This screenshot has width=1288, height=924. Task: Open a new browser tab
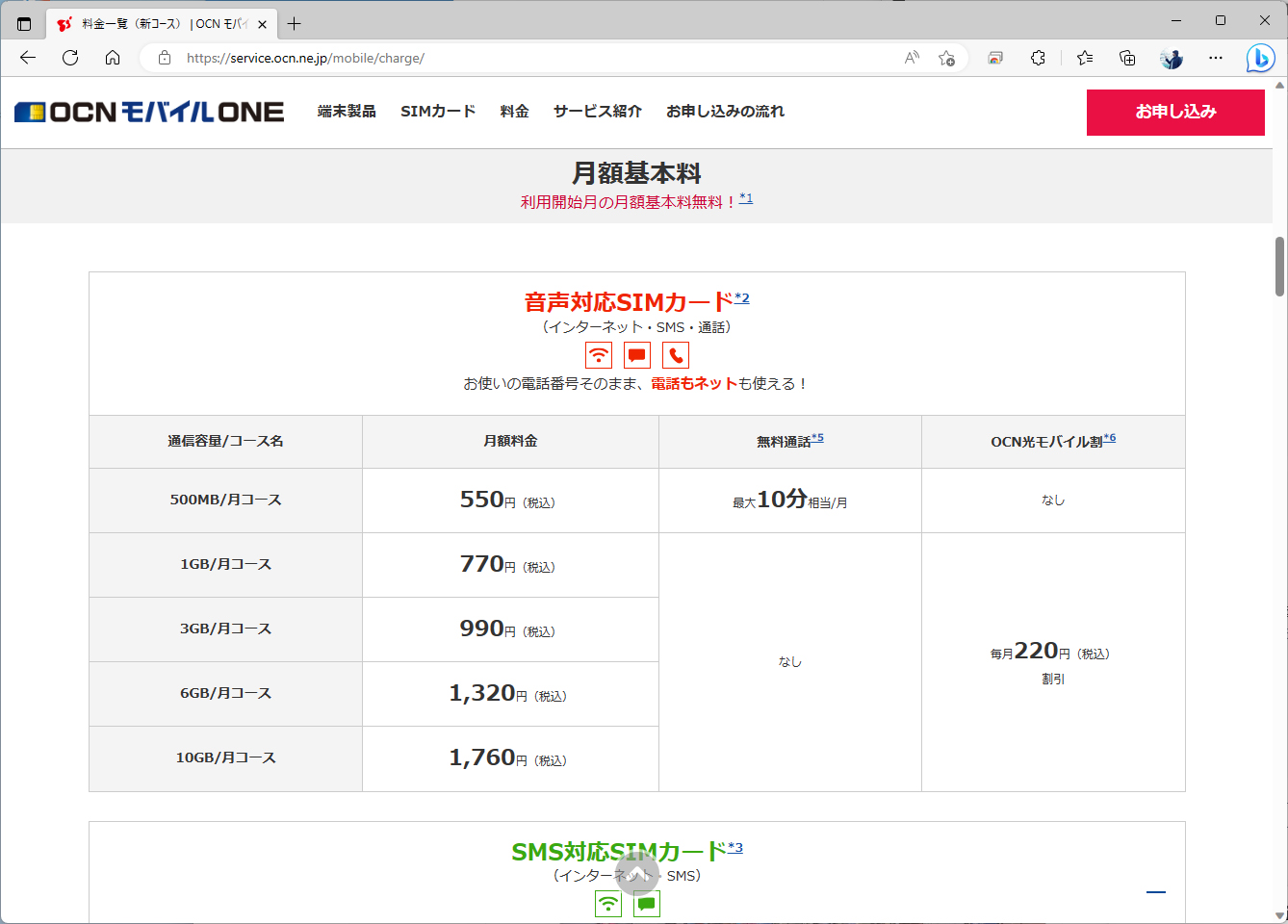(295, 24)
